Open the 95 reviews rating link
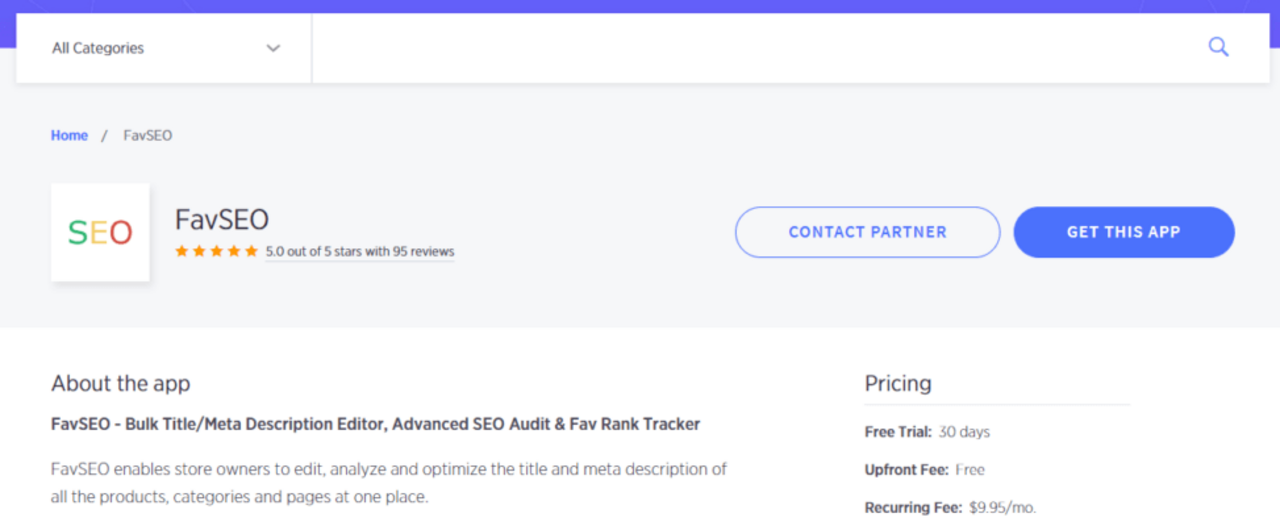The width and height of the screenshot is (1280, 526). [360, 252]
